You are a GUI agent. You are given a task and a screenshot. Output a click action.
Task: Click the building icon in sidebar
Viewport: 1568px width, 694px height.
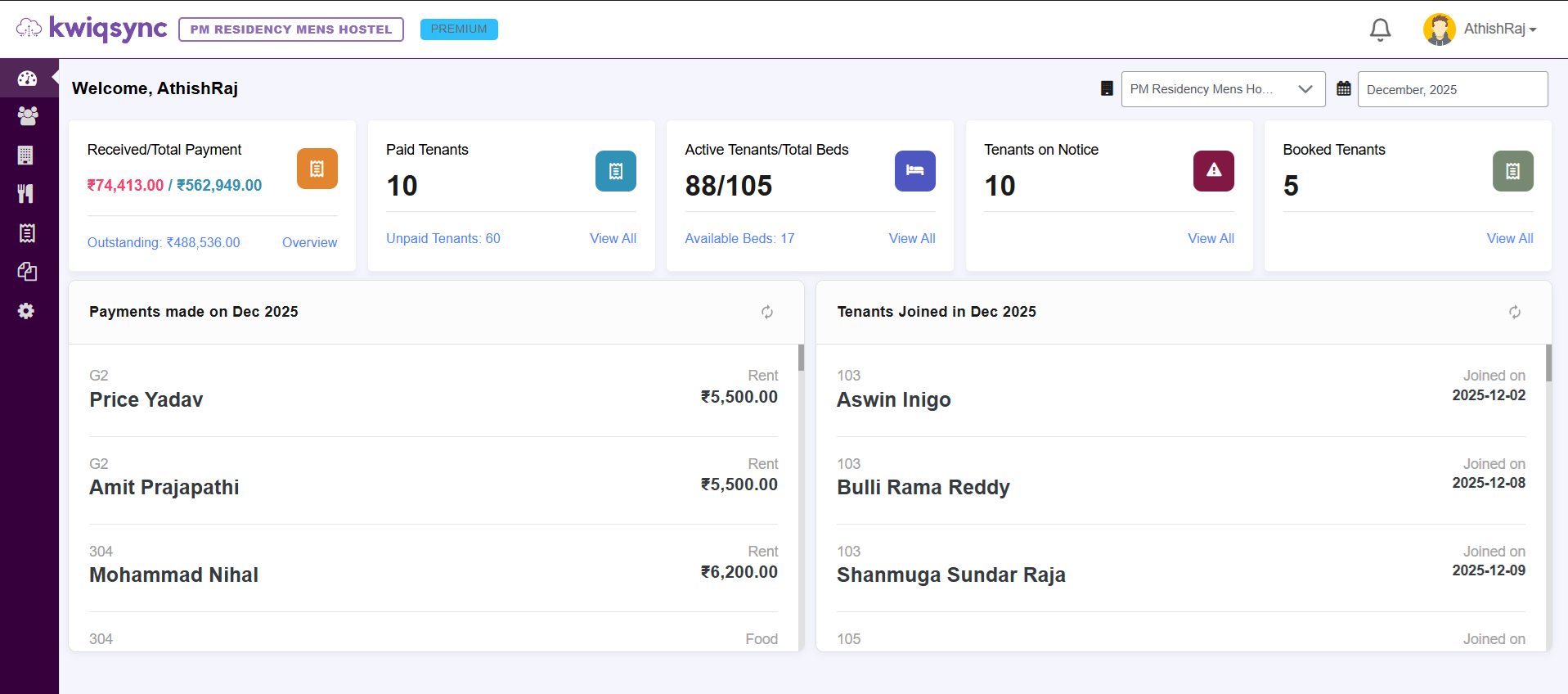point(26,155)
